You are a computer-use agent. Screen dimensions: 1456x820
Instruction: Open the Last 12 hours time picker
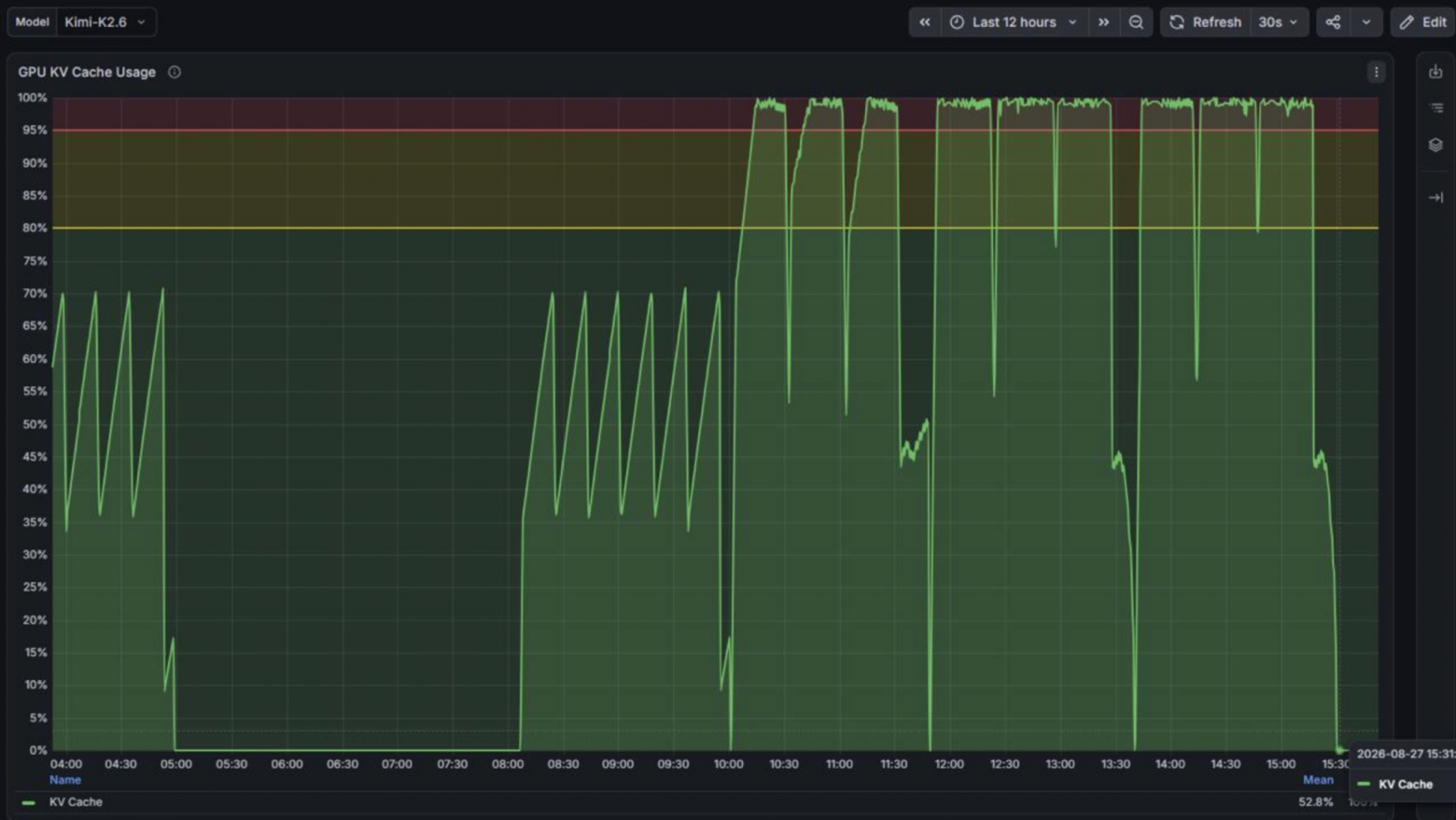click(x=1014, y=21)
